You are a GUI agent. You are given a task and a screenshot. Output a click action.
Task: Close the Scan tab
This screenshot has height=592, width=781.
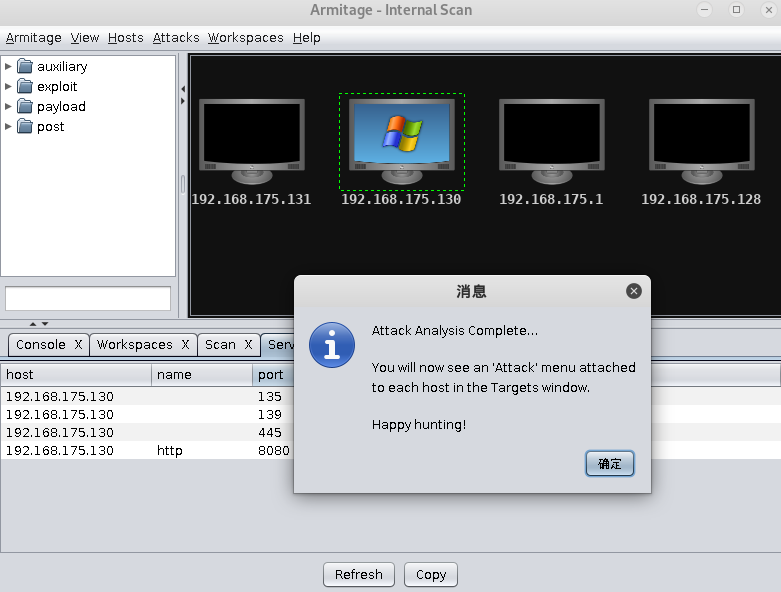(248, 345)
